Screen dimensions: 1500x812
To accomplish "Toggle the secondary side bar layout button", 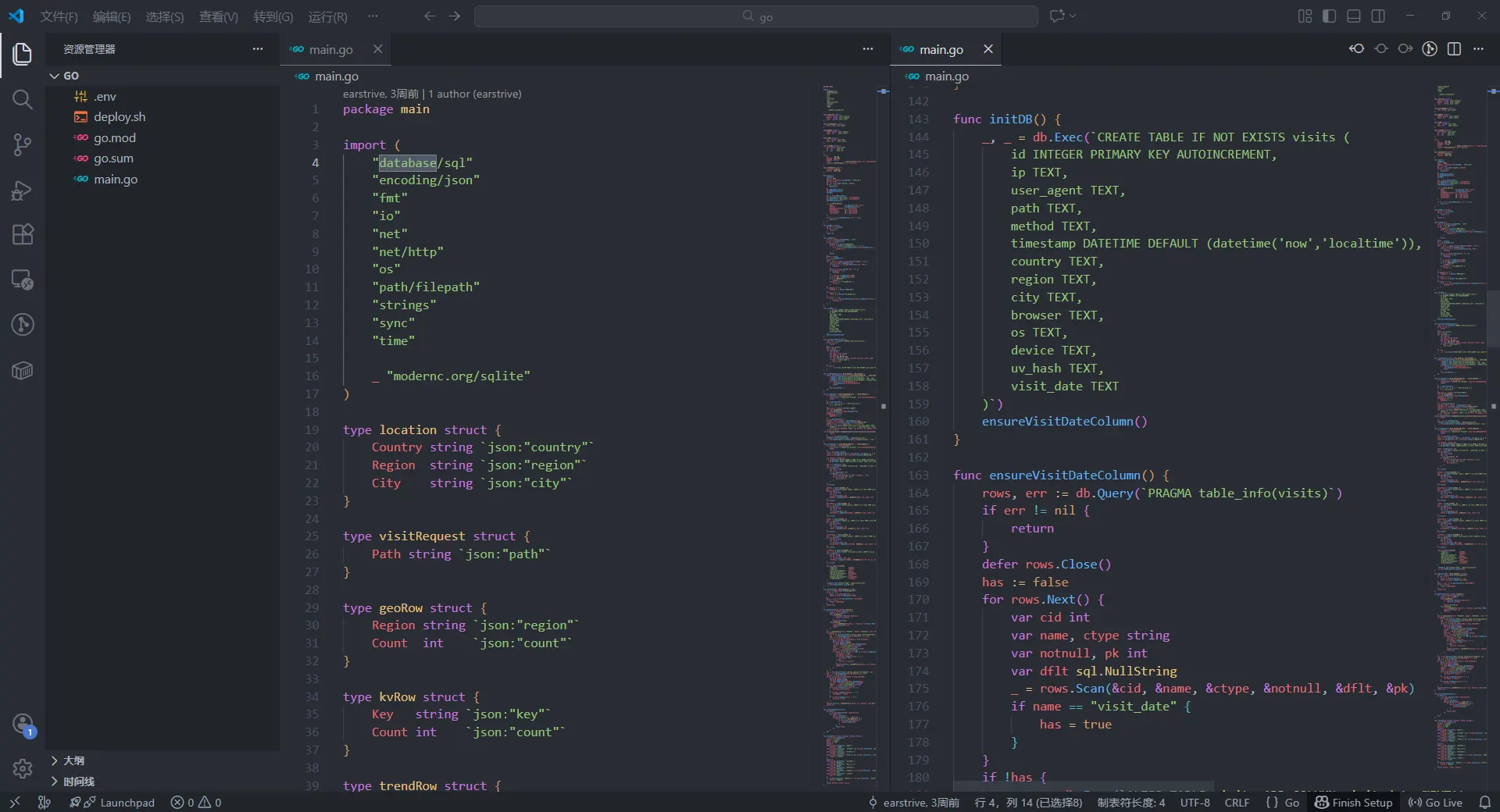I will pyautogui.click(x=1378, y=16).
